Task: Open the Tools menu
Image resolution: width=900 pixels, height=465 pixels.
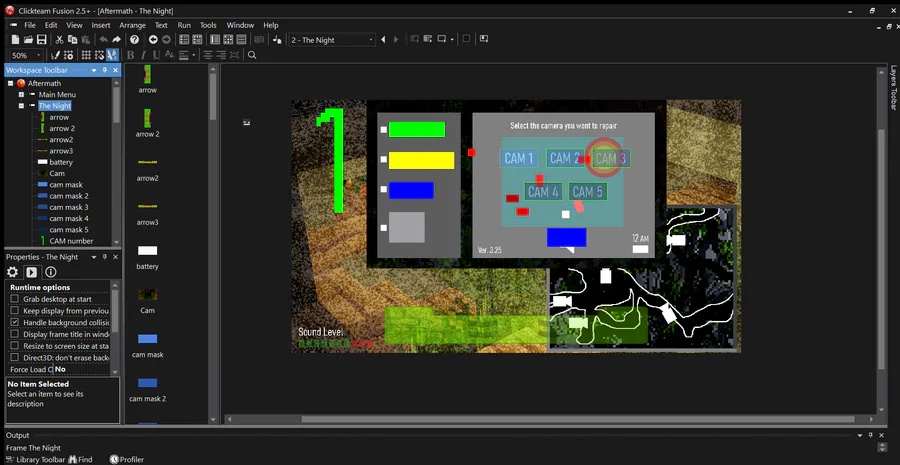Action: click(x=208, y=25)
